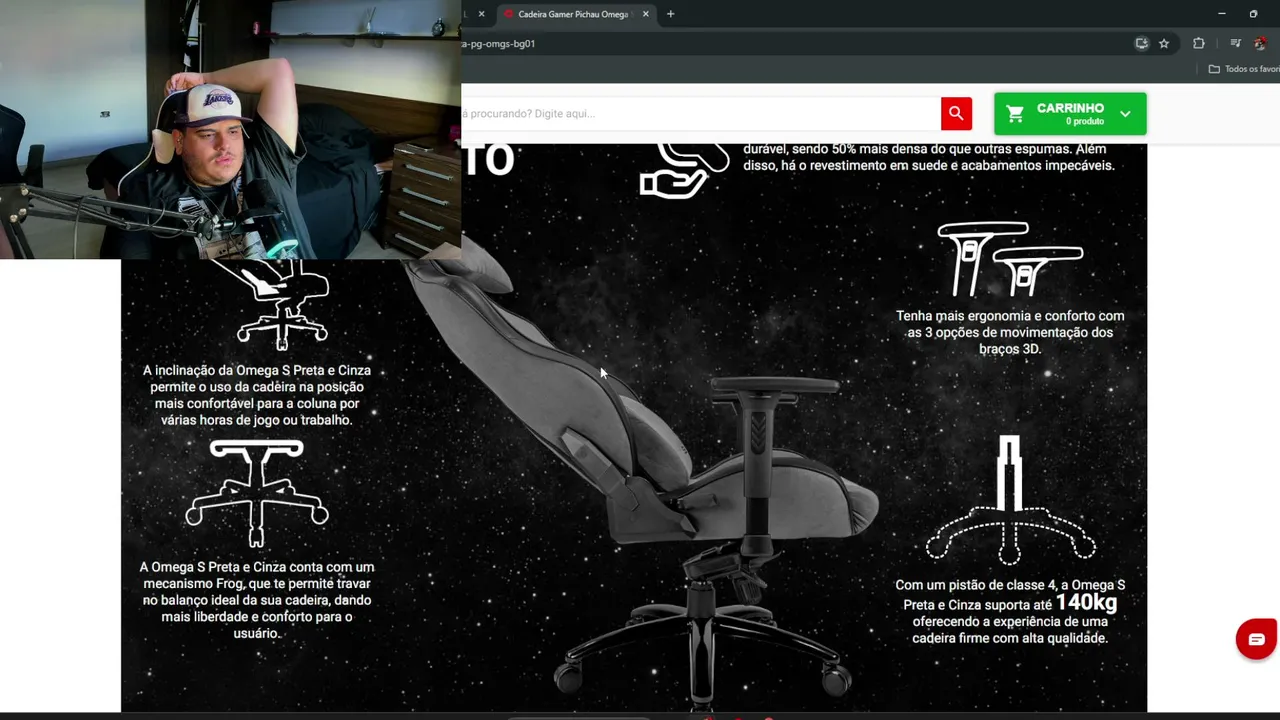Click the class 4 piston icon

[x=1010, y=500]
